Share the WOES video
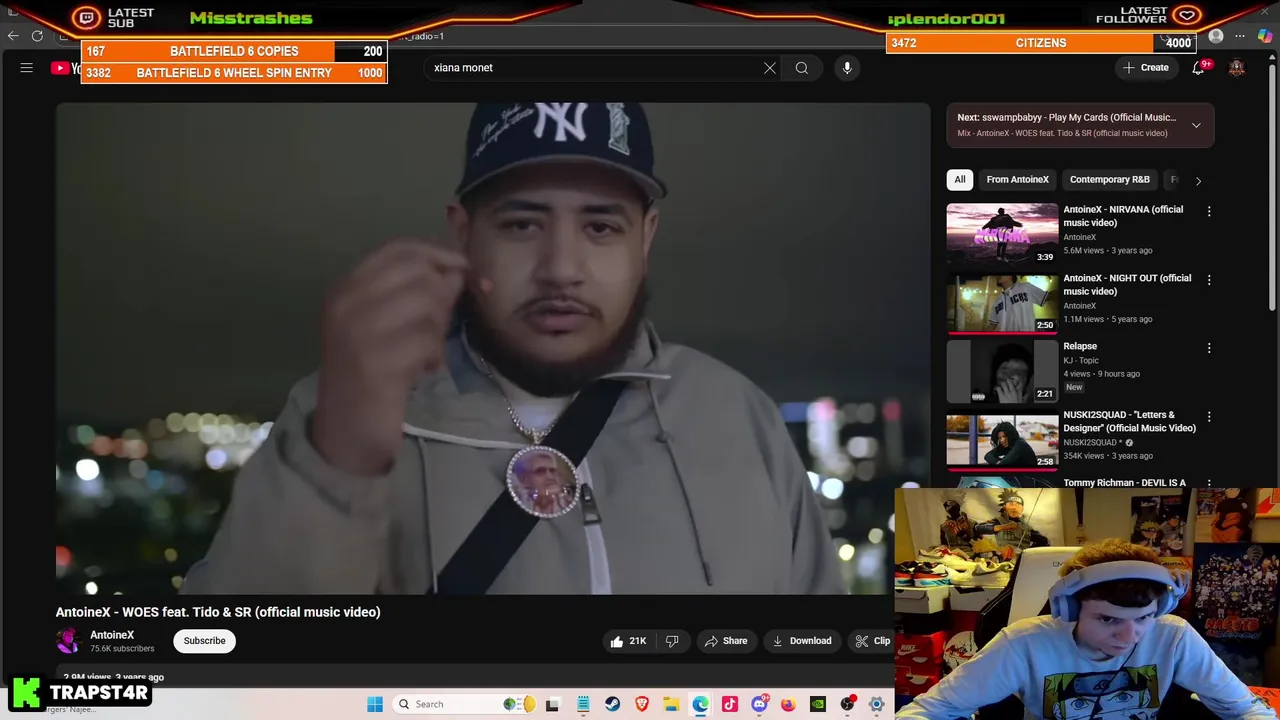The height and width of the screenshot is (720, 1280). [725, 641]
